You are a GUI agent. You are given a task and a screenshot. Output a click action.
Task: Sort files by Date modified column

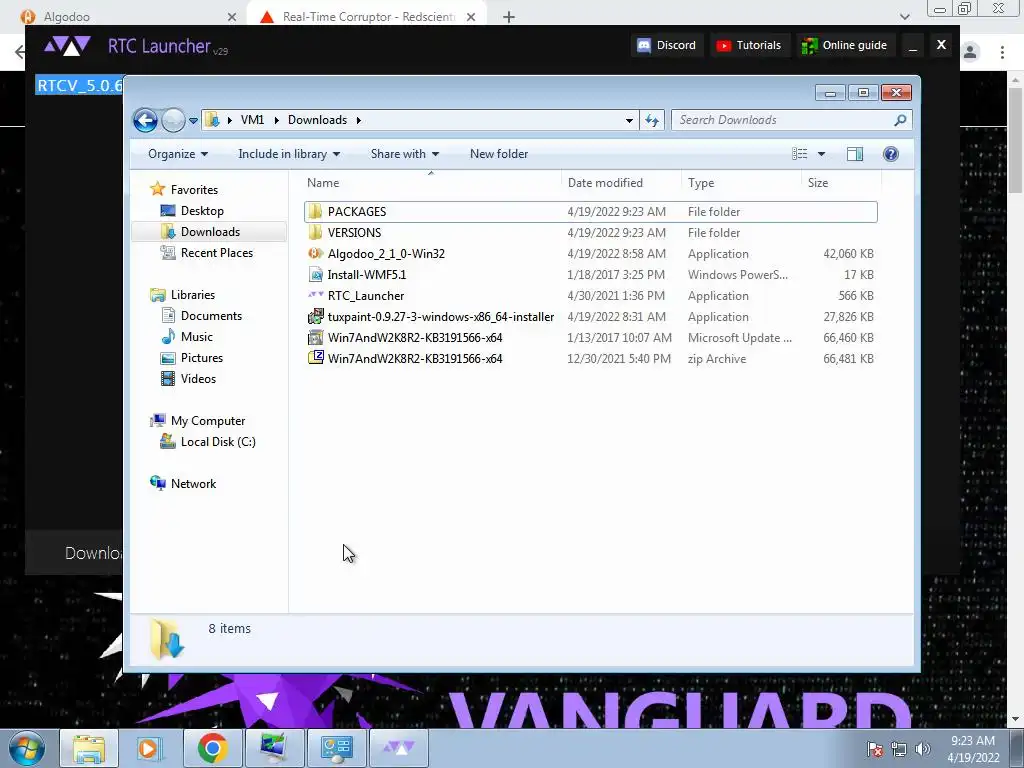621,183
